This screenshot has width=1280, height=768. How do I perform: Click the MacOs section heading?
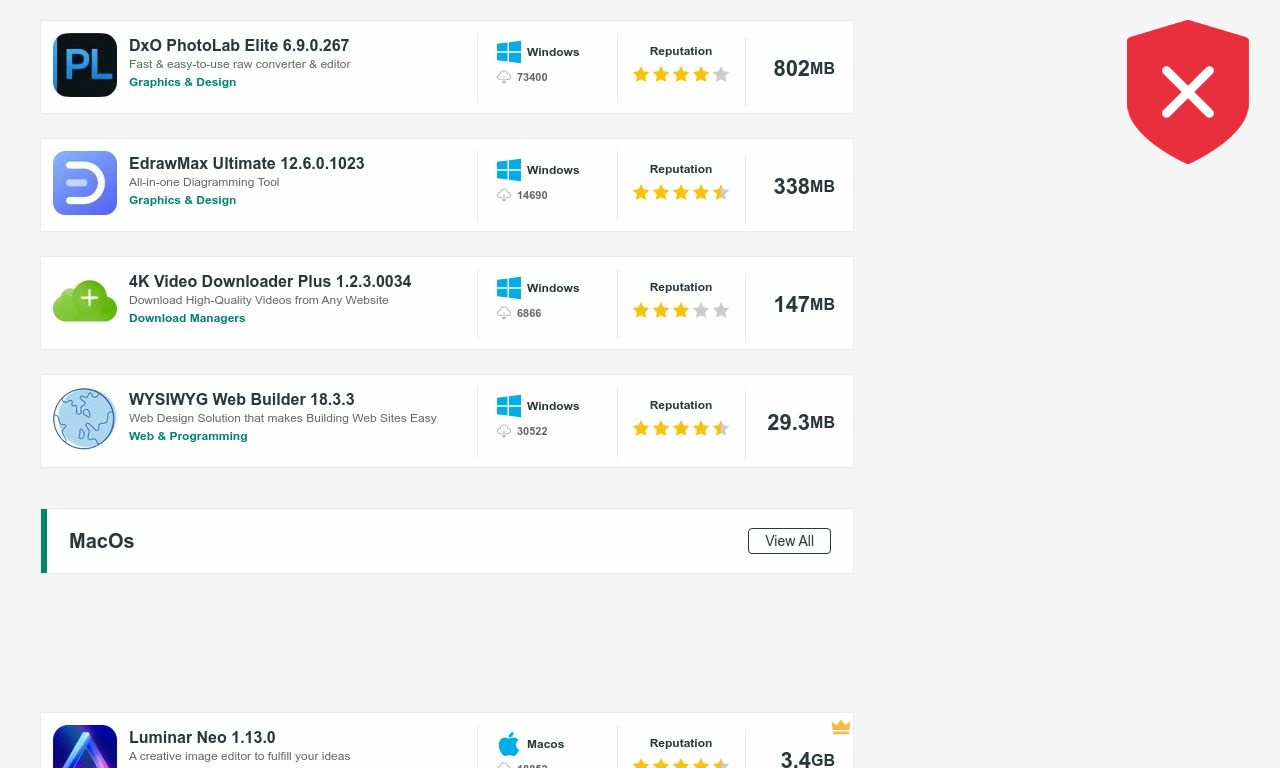point(102,541)
